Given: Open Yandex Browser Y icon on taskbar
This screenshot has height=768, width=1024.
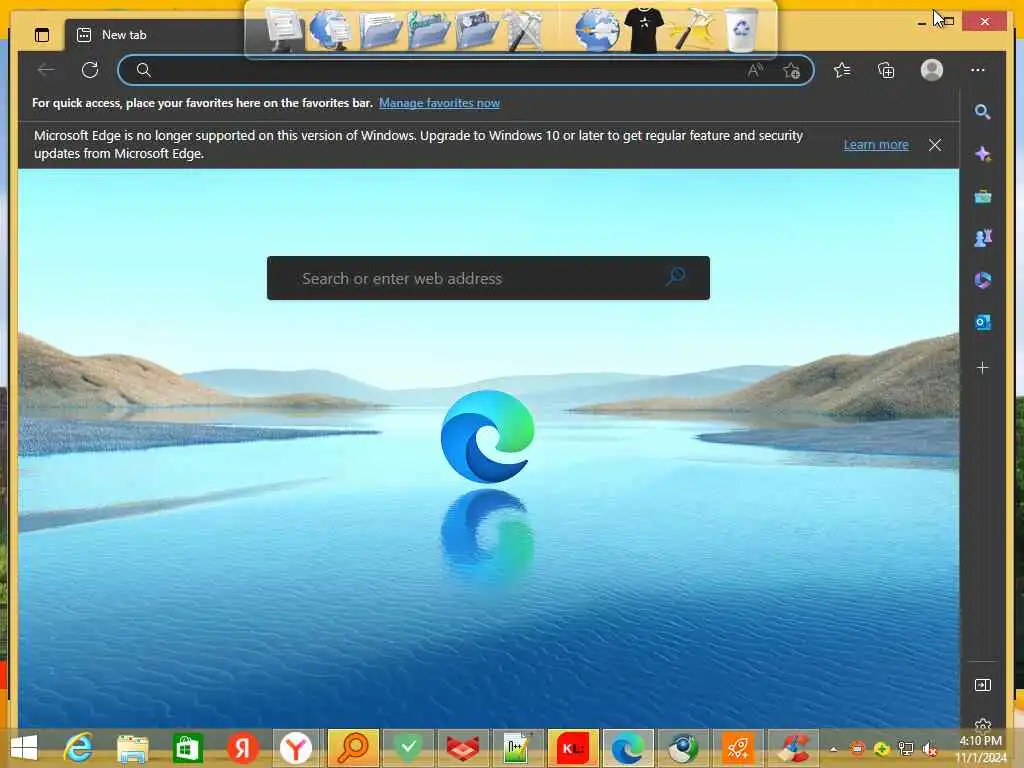Looking at the screenshot, I should point(296,748).
